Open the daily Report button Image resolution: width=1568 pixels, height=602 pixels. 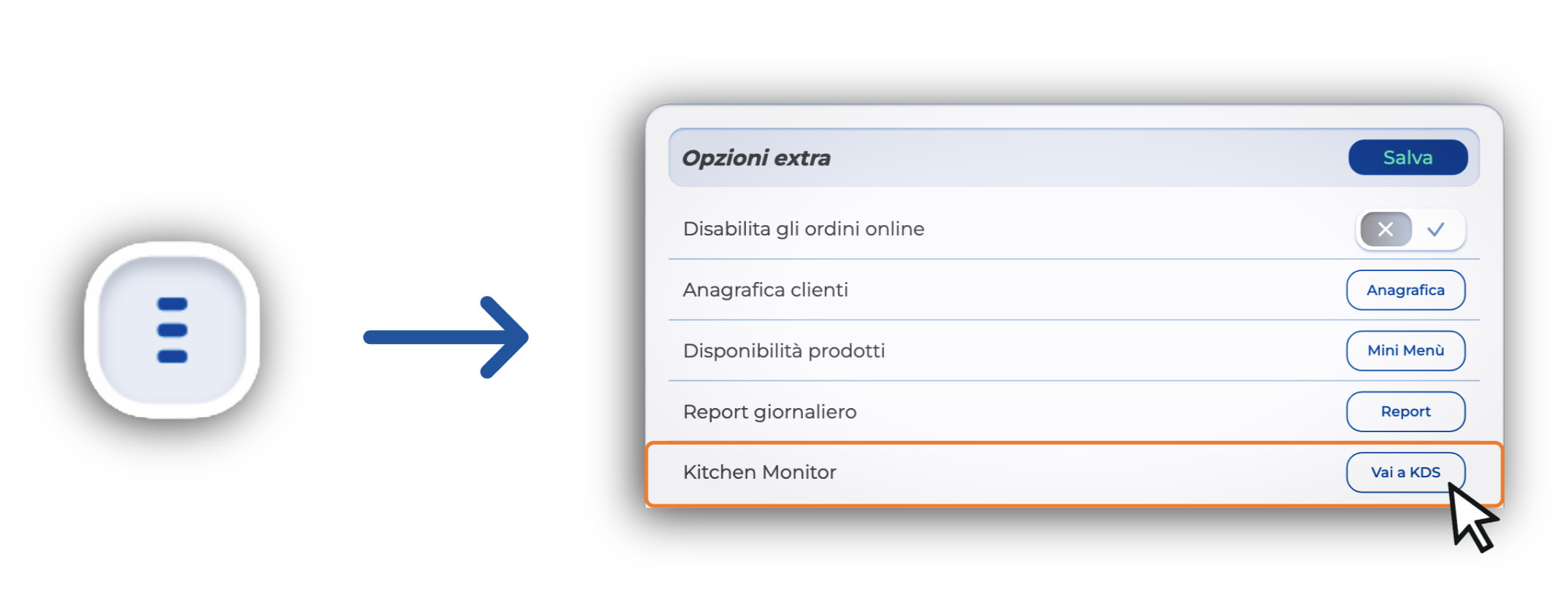click(1405, 412)
